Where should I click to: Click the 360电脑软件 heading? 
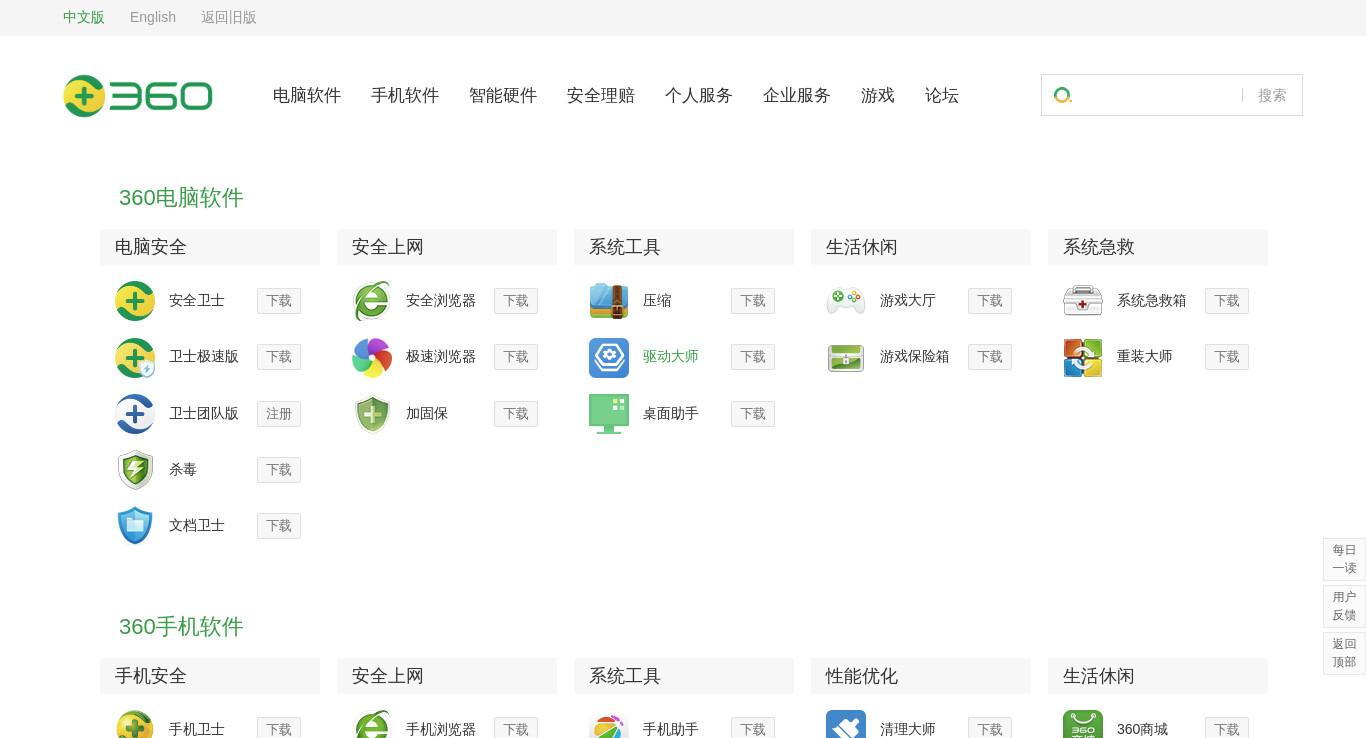181,198
